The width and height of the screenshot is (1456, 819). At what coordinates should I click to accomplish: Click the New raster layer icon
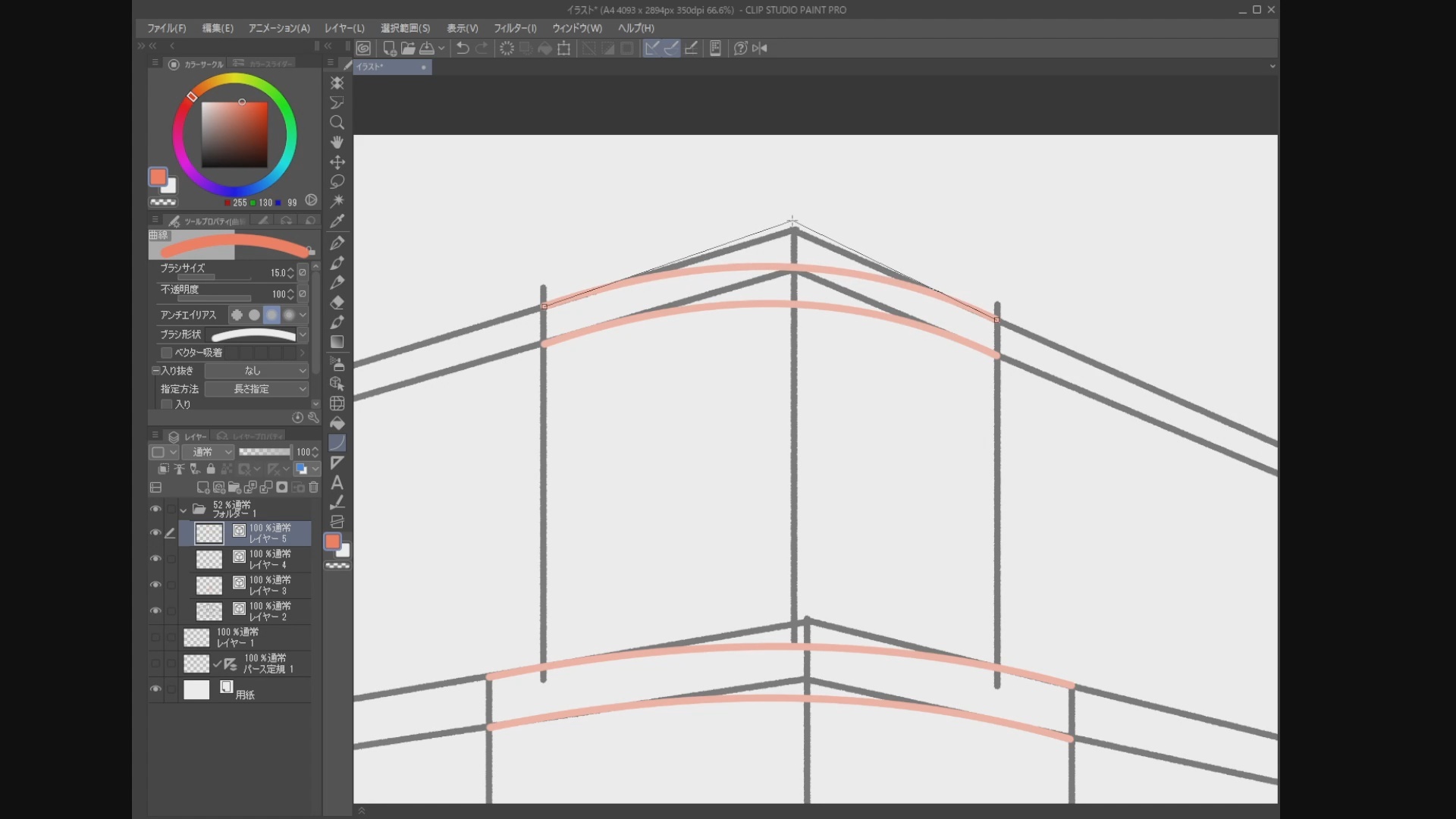[x=202, y=488]
